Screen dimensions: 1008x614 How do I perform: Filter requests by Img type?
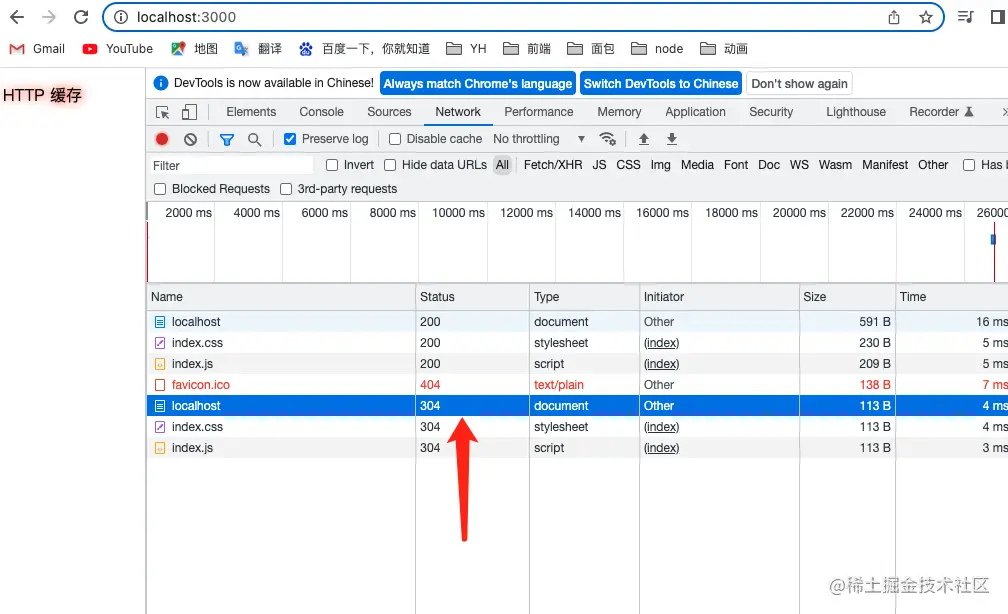[x=660, y=165]
